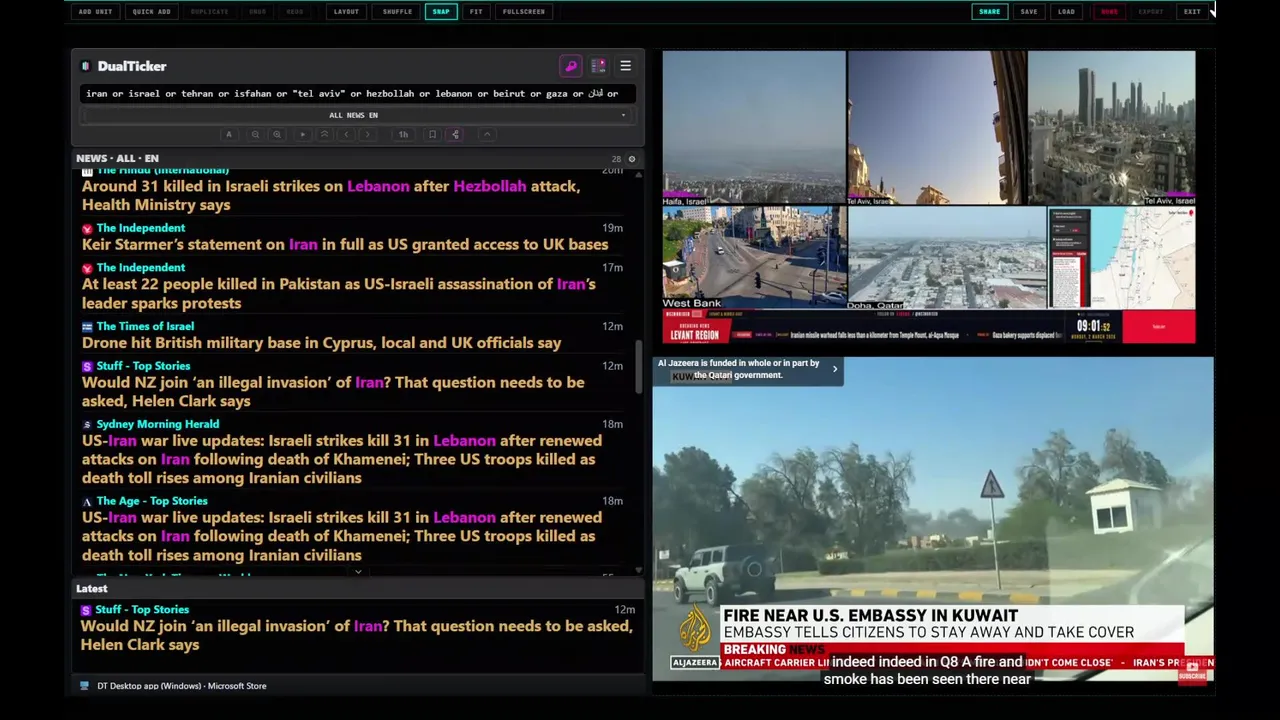Expand the feed with the down chevron

pyautogui.click(x=358, y=573)
